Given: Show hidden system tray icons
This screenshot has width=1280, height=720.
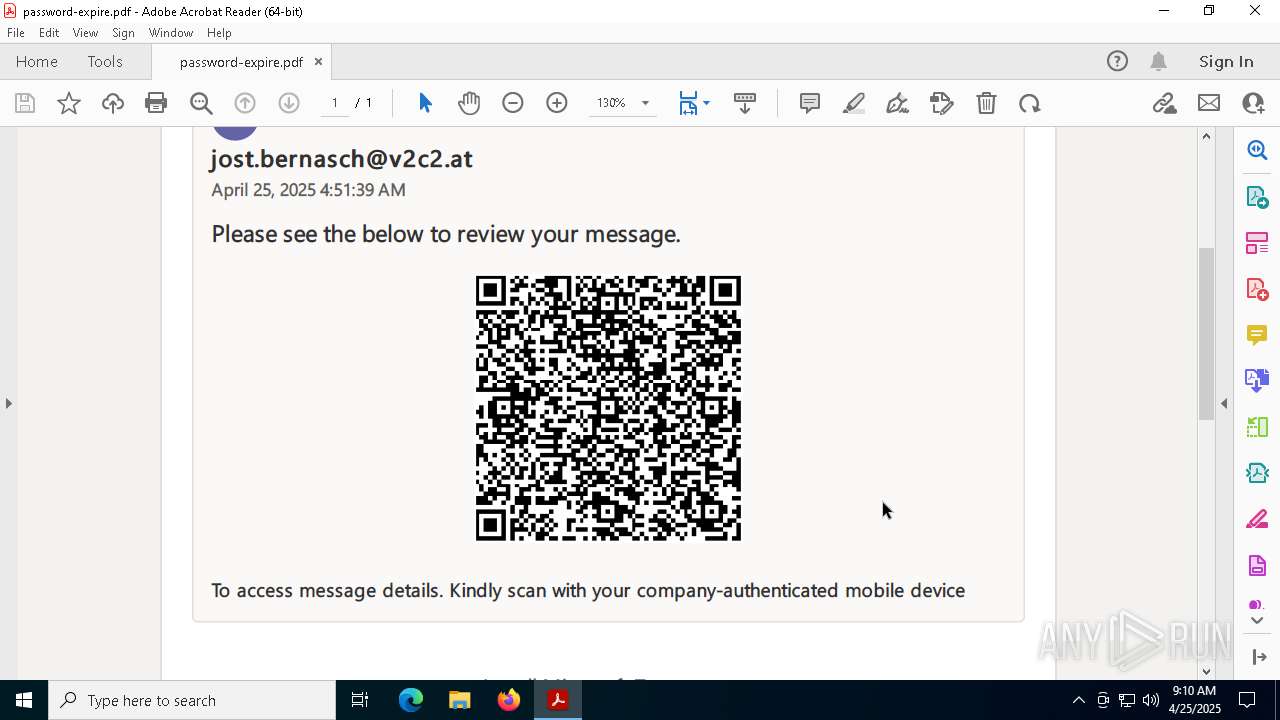Looking at the screenshot, I should (1078, 700).
